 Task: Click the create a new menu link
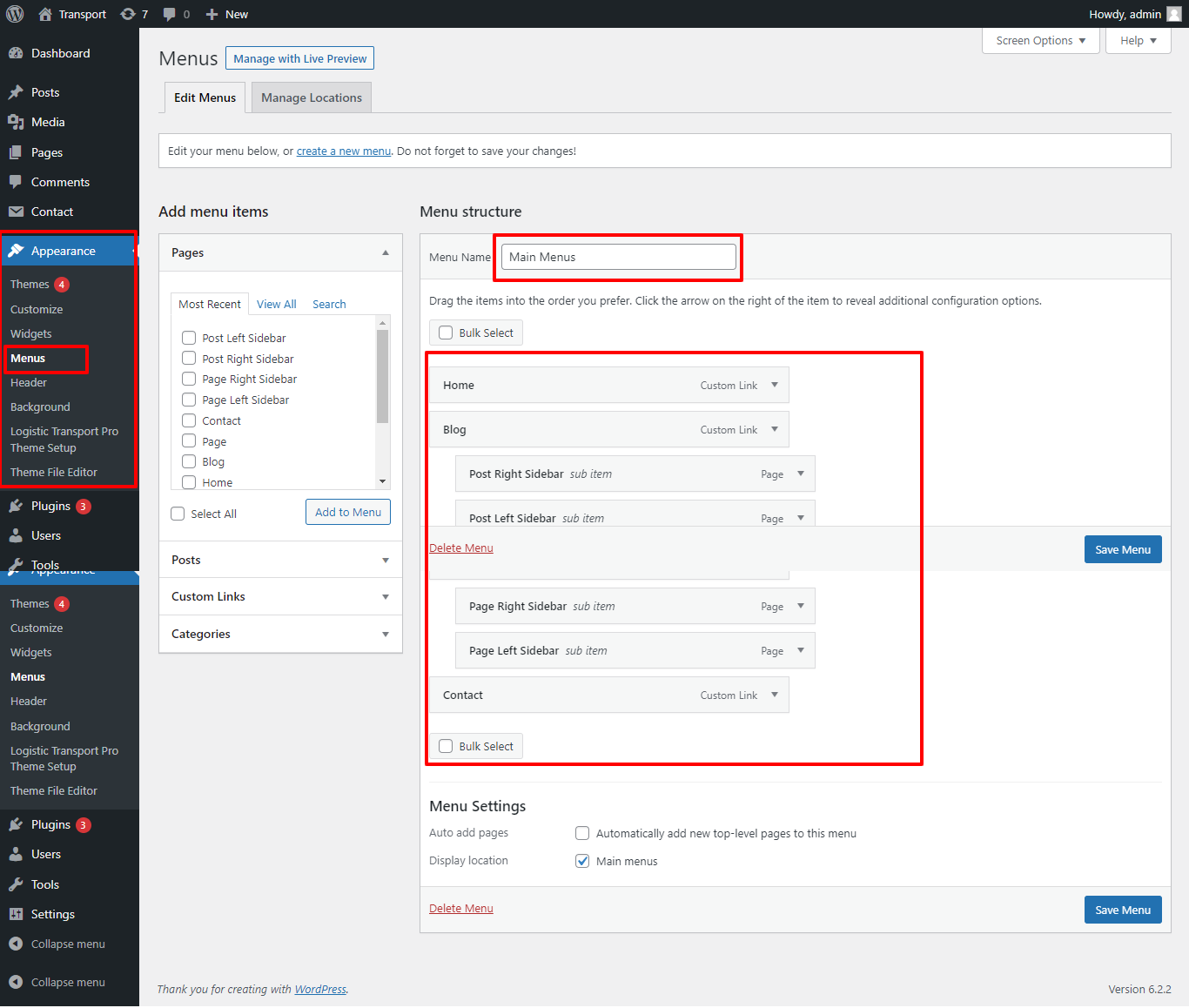343,151
